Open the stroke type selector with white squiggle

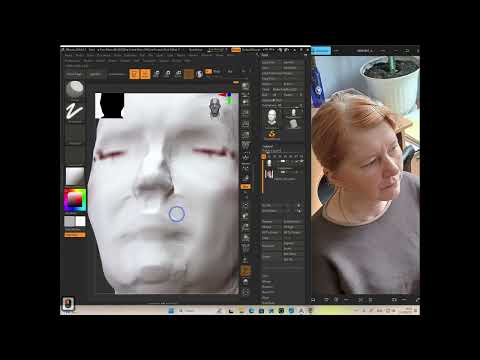click(x=74, y=111)
